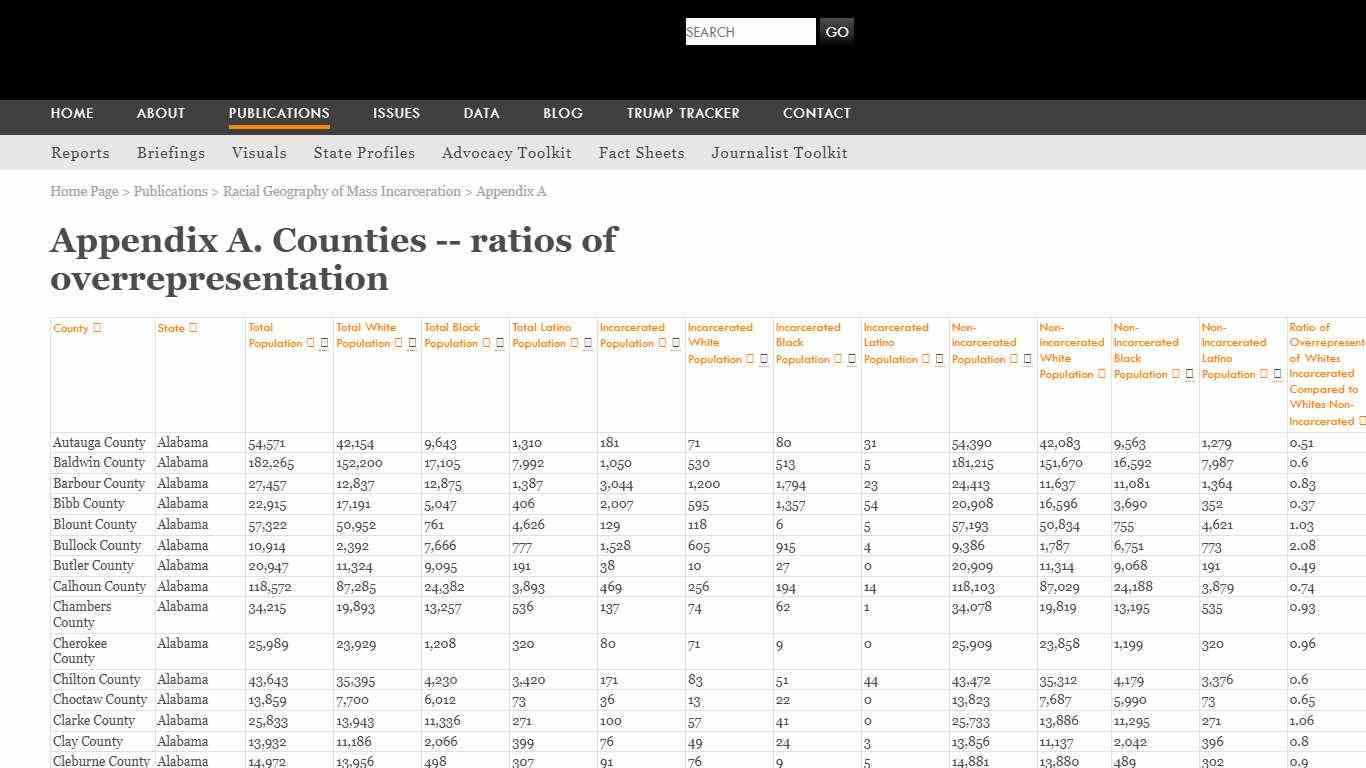Open the Issues navigation dropdown
The width and height of the screenshot is (1366, 768).
point(396,113)
